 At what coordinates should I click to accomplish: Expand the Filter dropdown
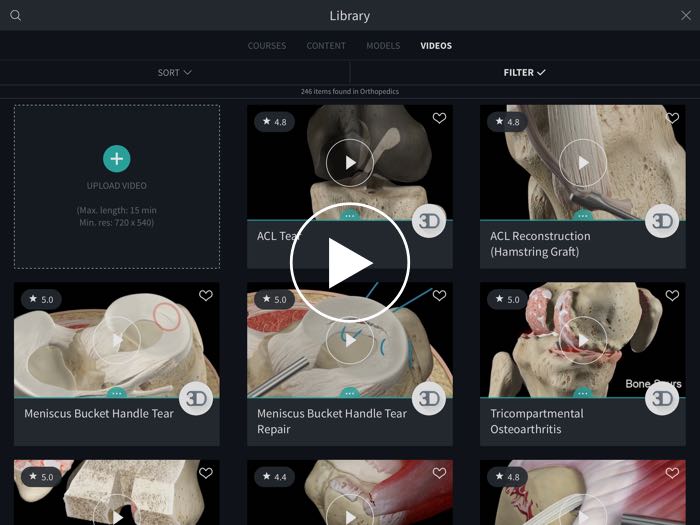[x=524, y=72]
